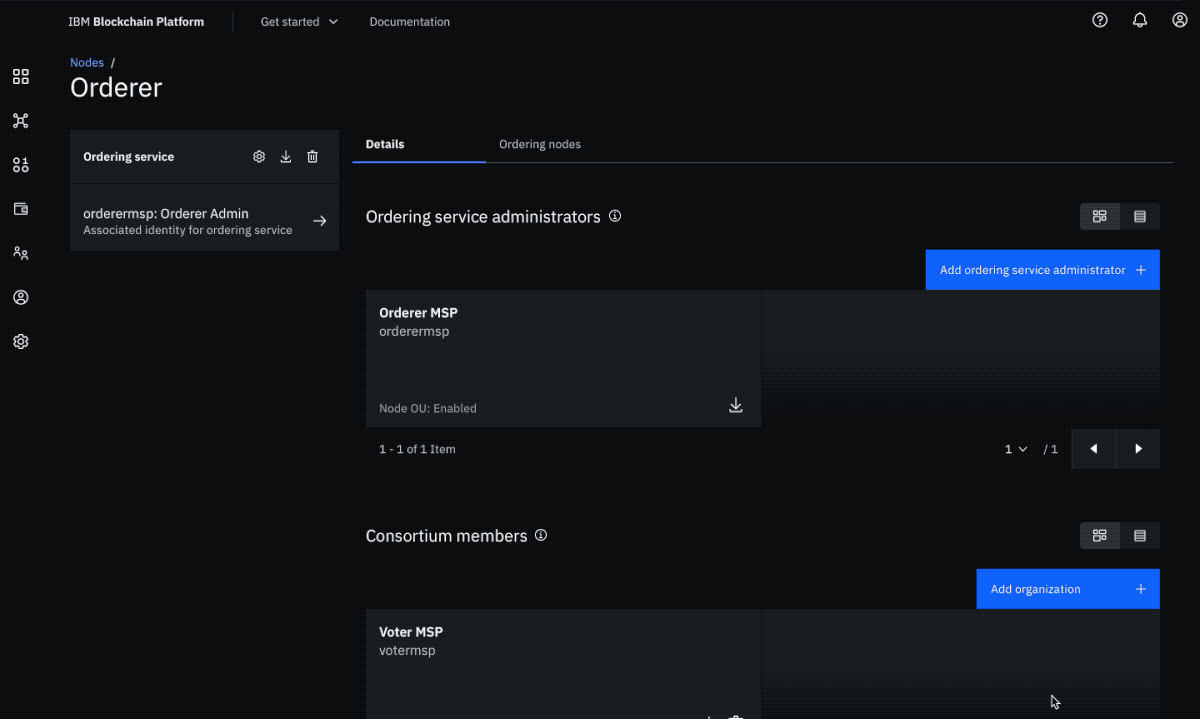Open Ordering service settings gear icon
Viewport: 1200px width, 719px height.
pos(259,157)
